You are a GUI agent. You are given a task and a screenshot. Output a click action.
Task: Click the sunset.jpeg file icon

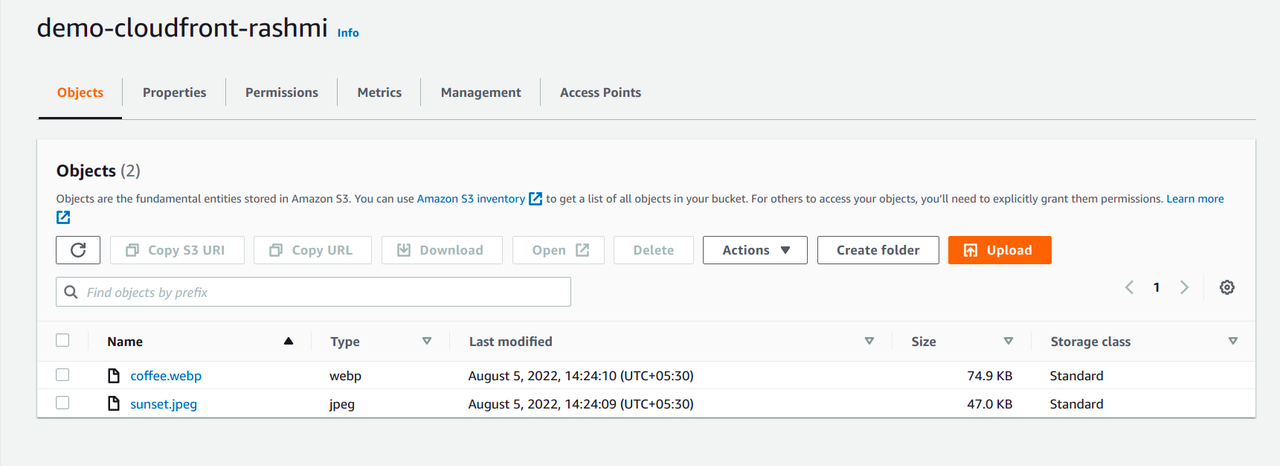pos(114,404)
